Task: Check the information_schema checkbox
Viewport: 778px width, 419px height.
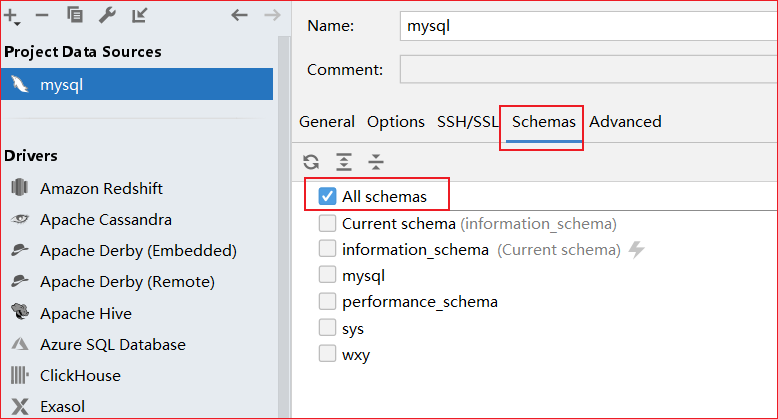Action: click(x=327, y=249)
